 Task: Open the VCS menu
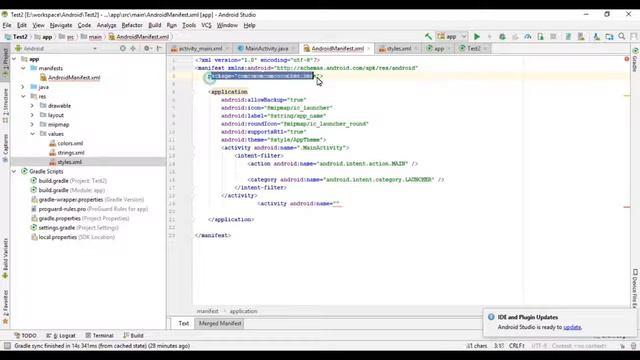click(x=206, y=25)
